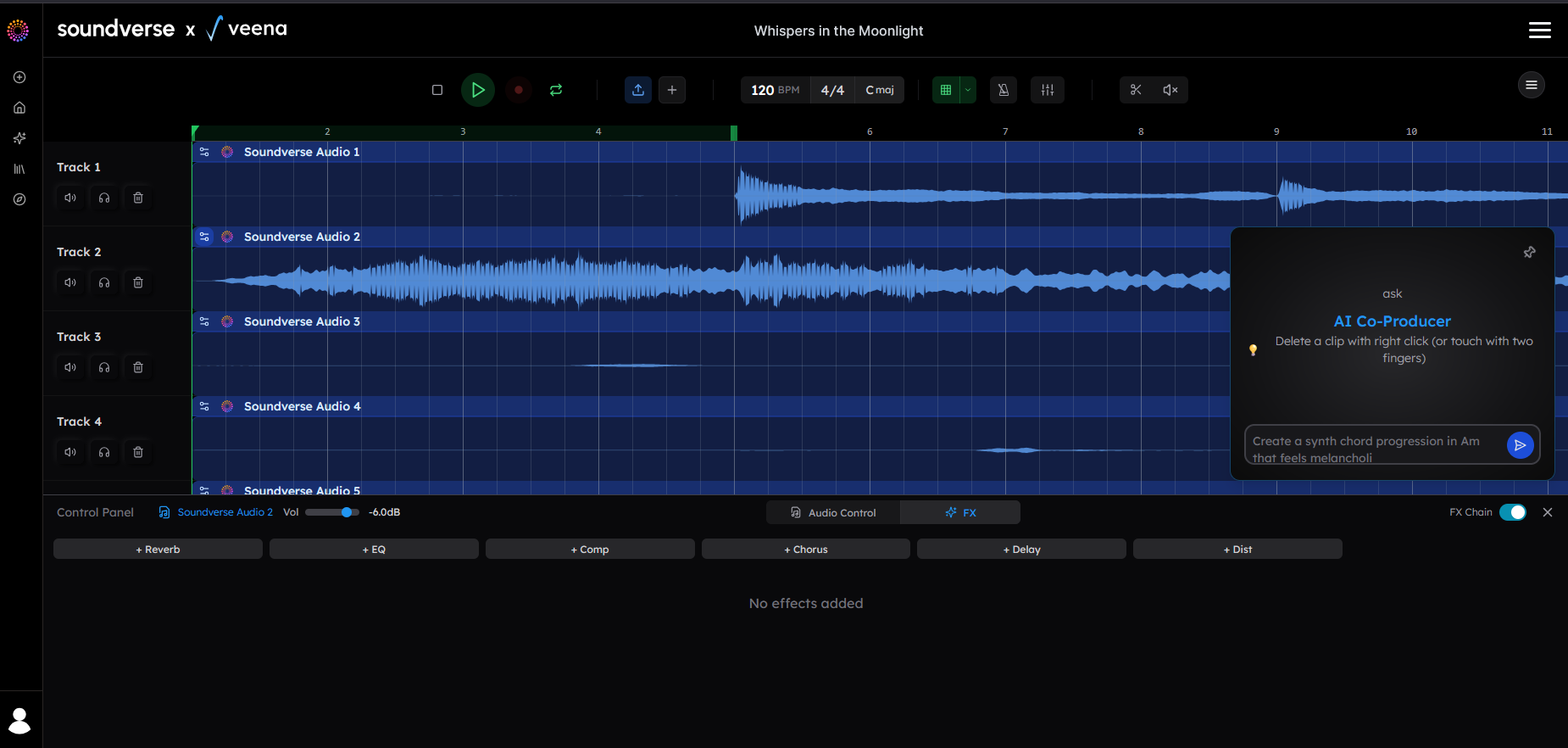
Task: Expand the grid options dropdown arrow
Action: point(968,90)
